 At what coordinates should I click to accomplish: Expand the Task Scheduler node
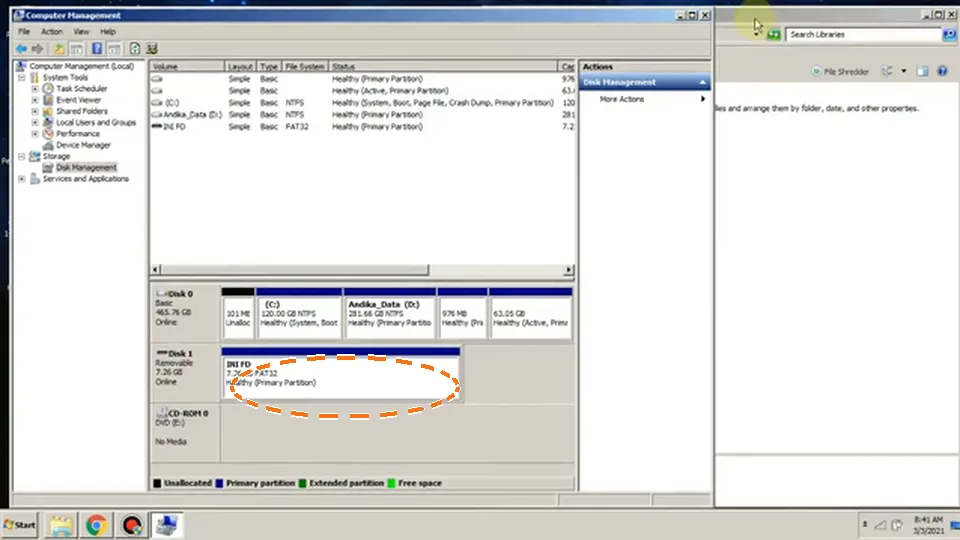point(35,89)
